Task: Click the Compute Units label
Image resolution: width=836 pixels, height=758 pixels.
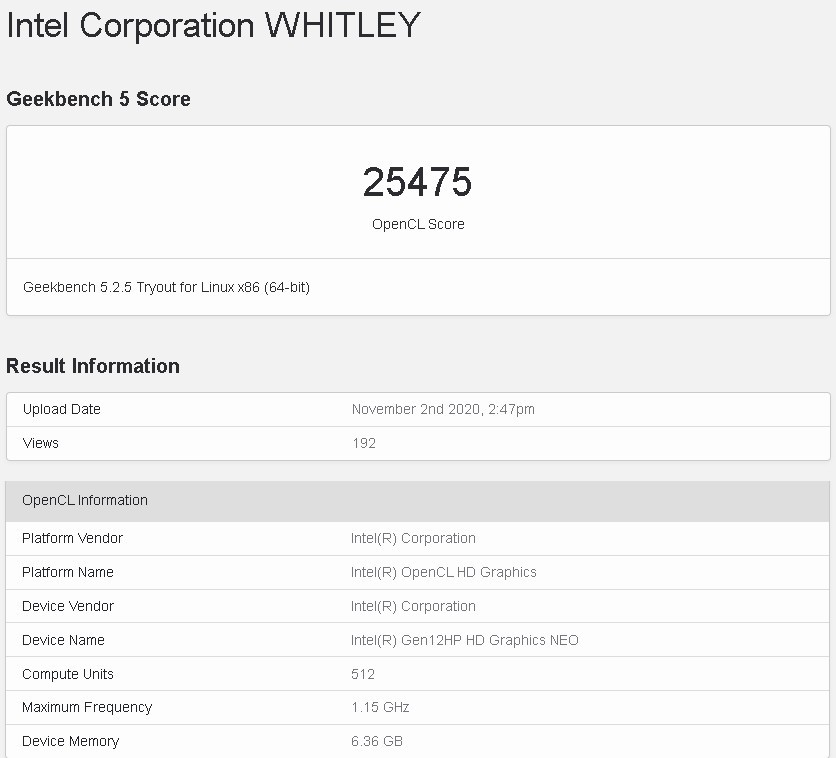Action: click(x=68, y=674)
